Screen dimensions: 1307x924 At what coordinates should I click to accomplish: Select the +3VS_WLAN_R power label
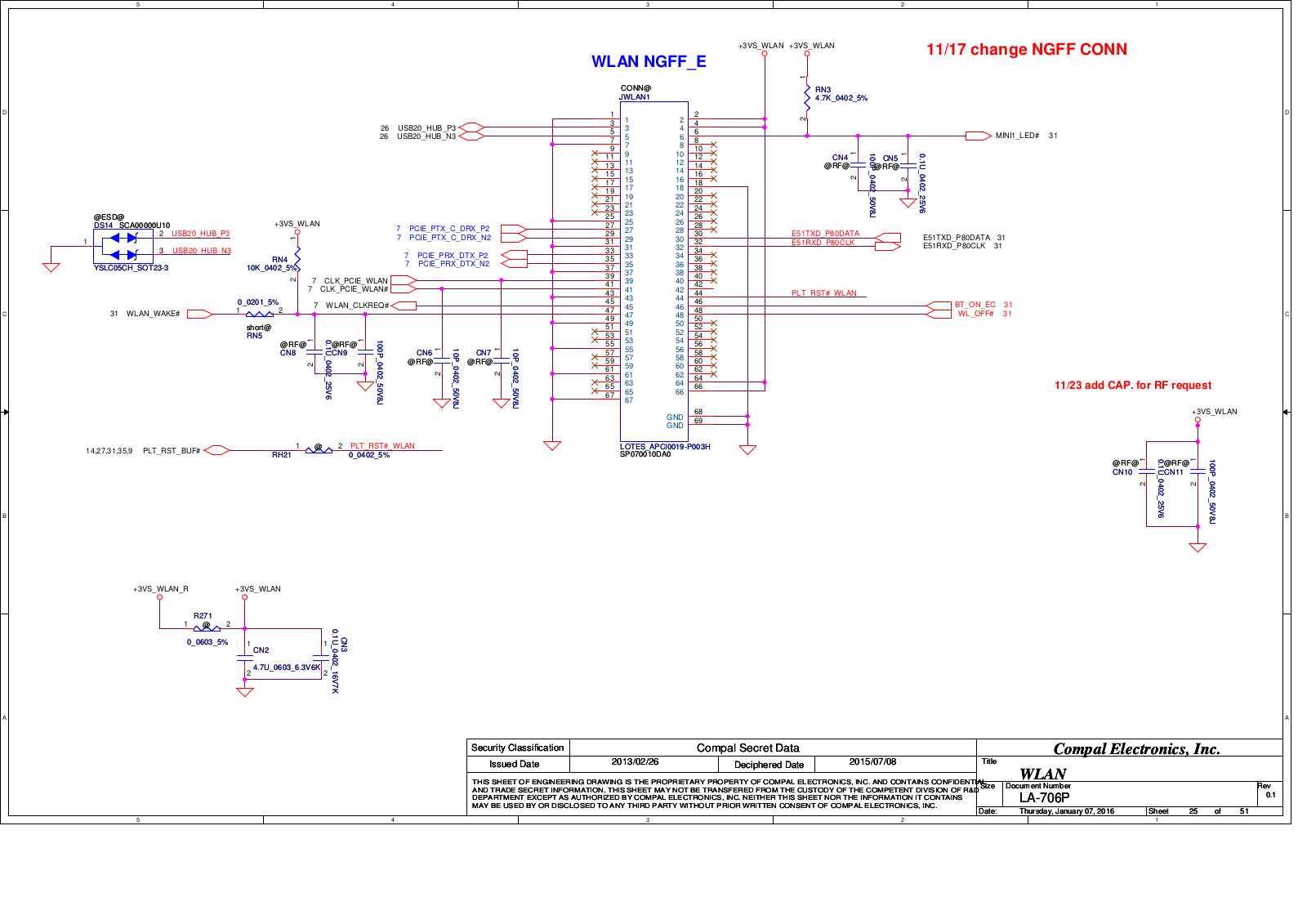pyautogui.click(x=161, y=589)
